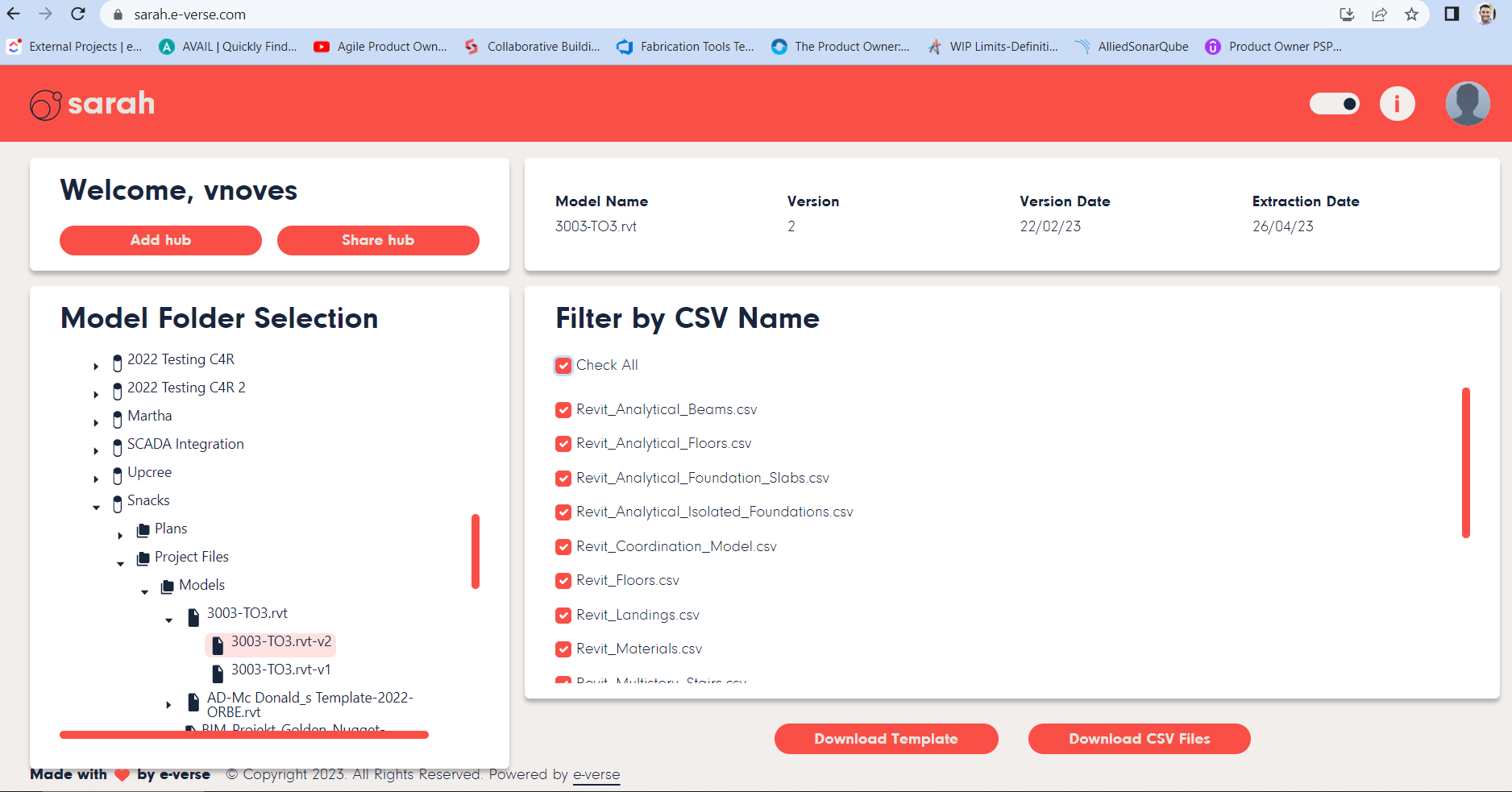Toggle the dark mode switch in header
This screenshot has width=1512, height=792.
[1335, 104]
